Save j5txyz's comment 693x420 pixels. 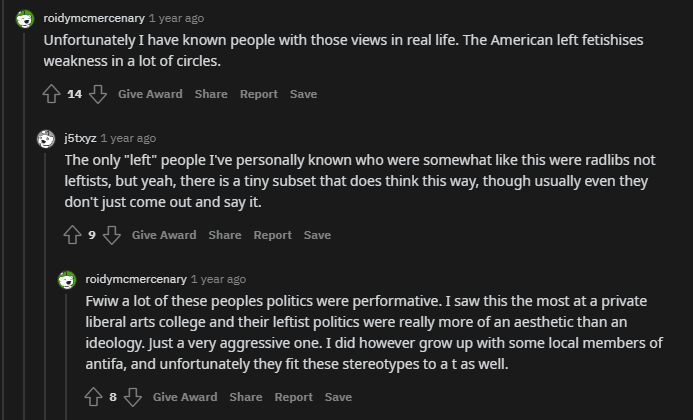coord(317,235)
